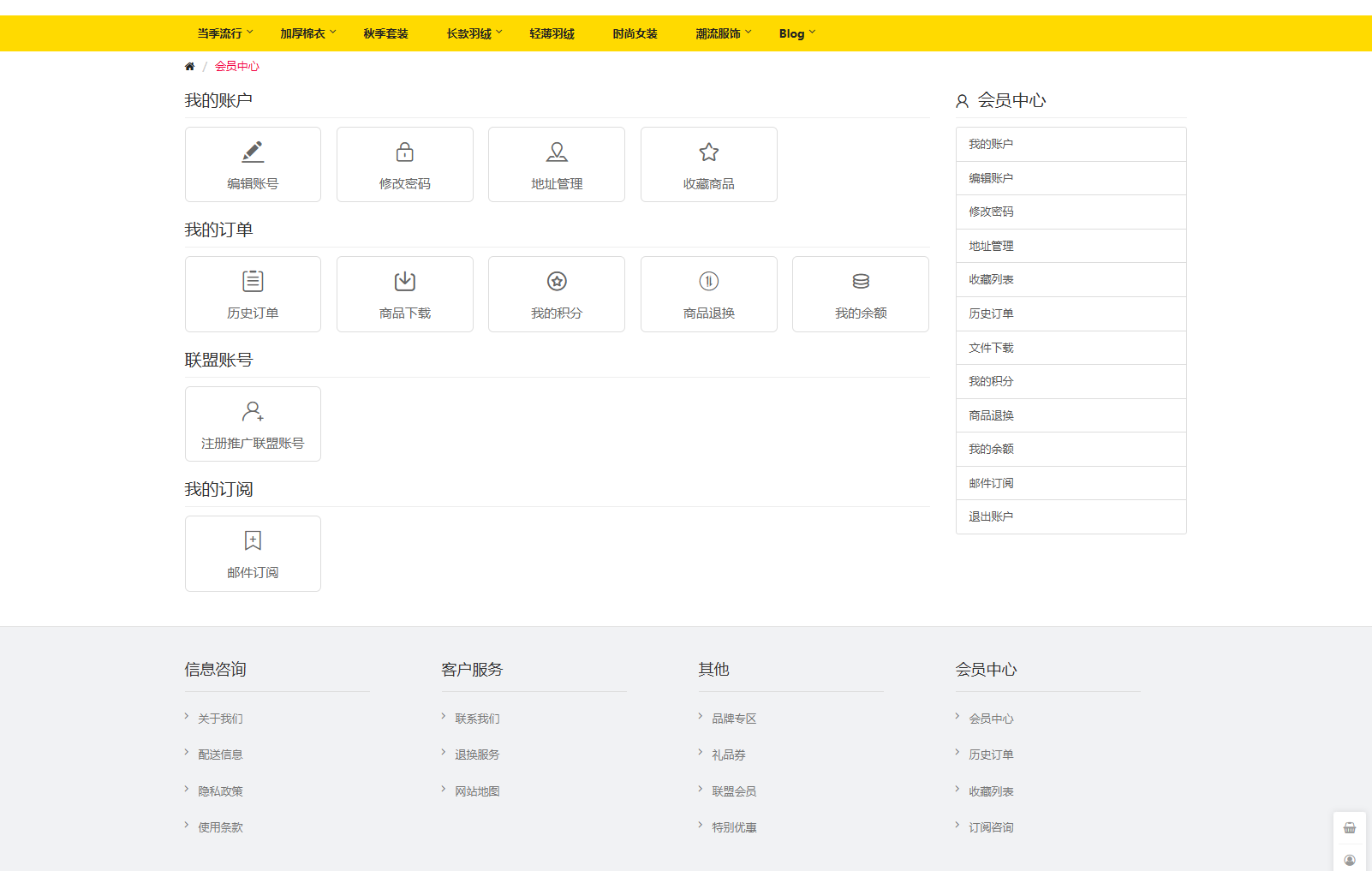Click the 商品退换 card in 我的订单

pyautogui.click(x=708, y=294)
